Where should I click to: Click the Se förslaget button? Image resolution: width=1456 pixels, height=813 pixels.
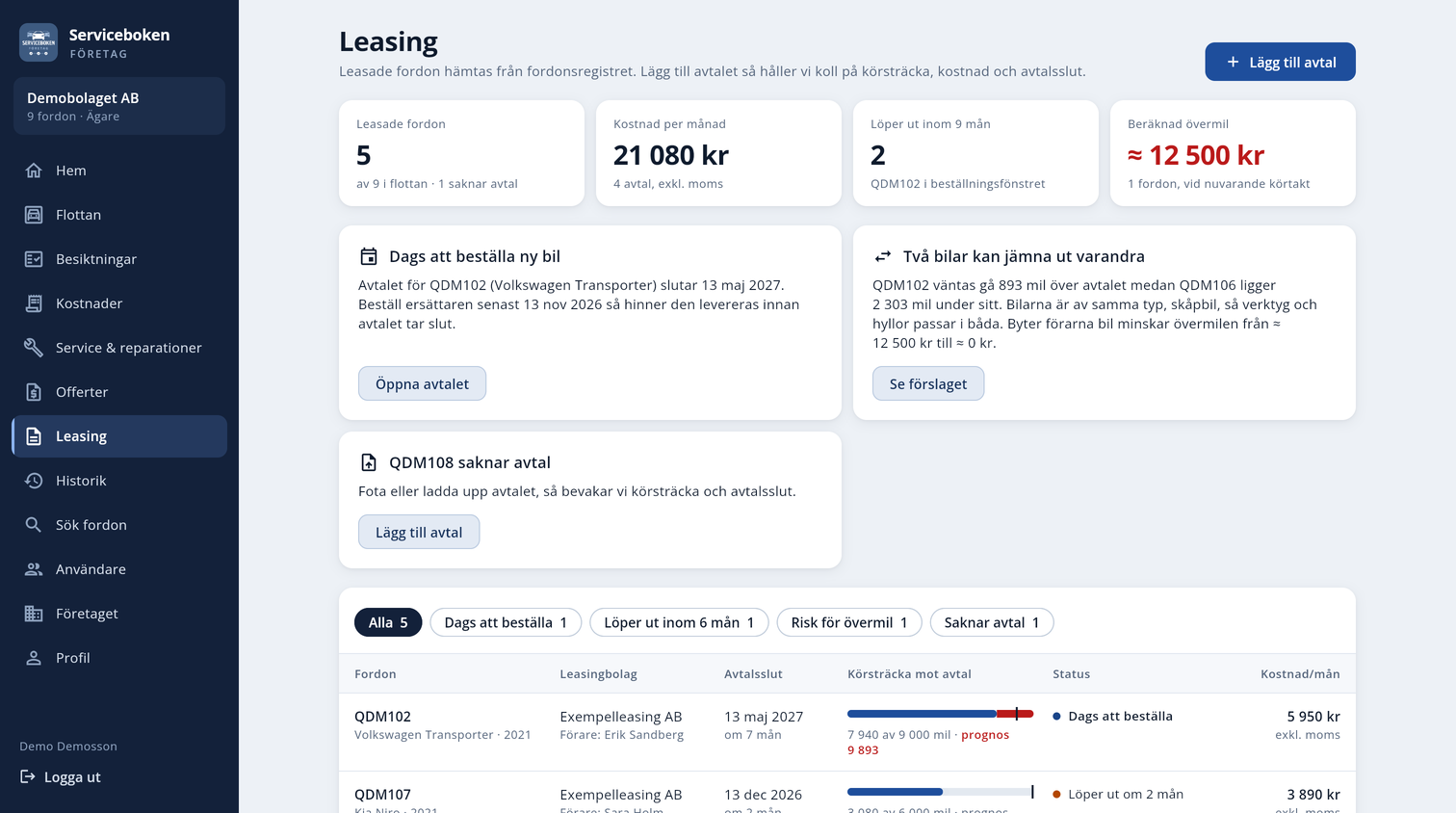click(928, 383)
